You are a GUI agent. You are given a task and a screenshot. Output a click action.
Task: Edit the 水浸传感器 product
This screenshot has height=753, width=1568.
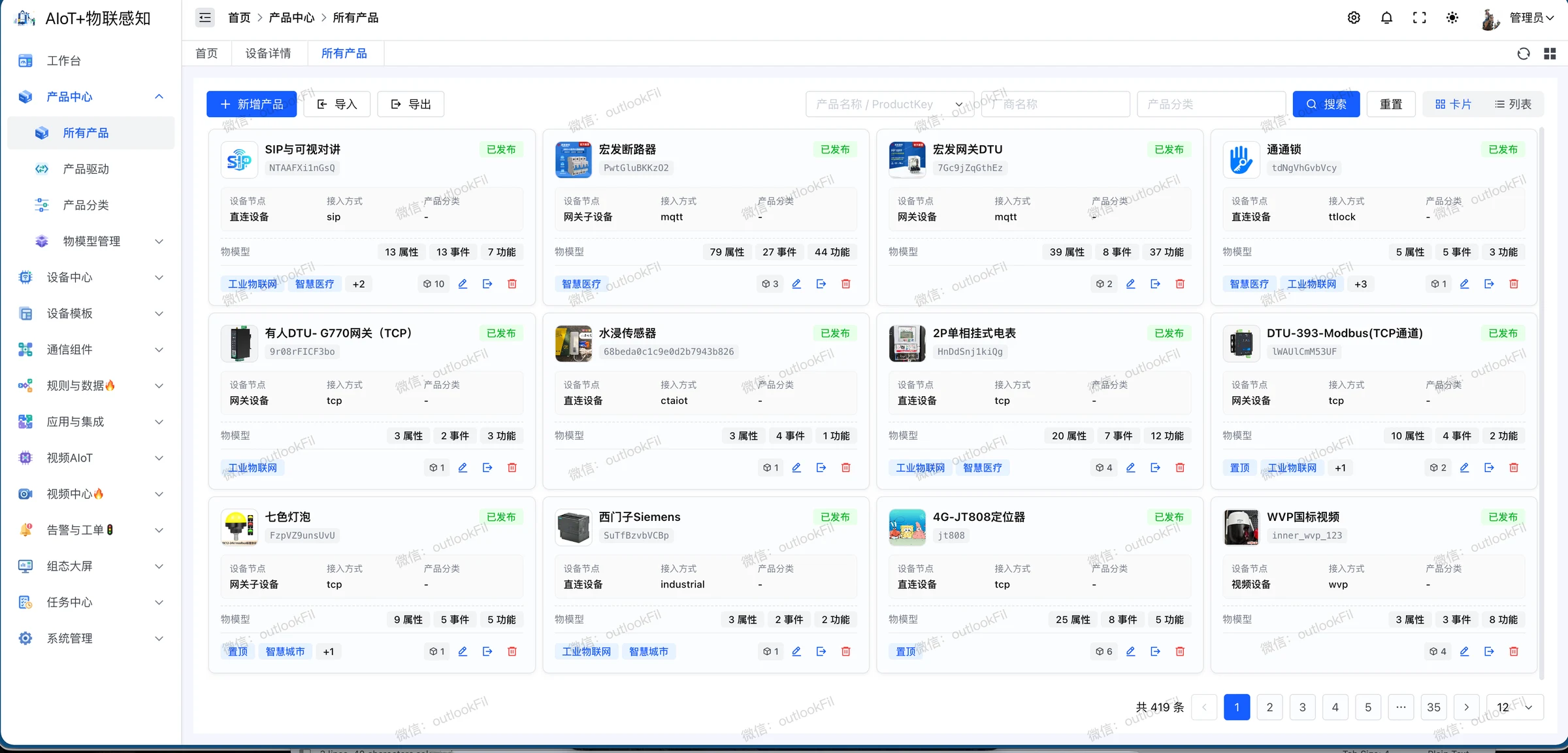tap(796, 467)
